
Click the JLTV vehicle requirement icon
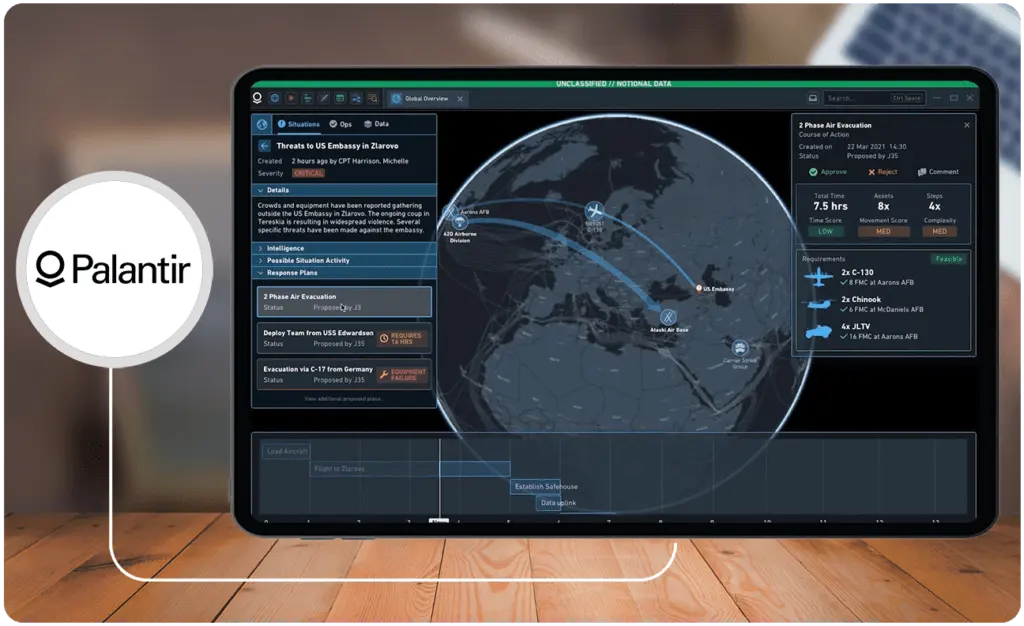[x=818, y=332]
